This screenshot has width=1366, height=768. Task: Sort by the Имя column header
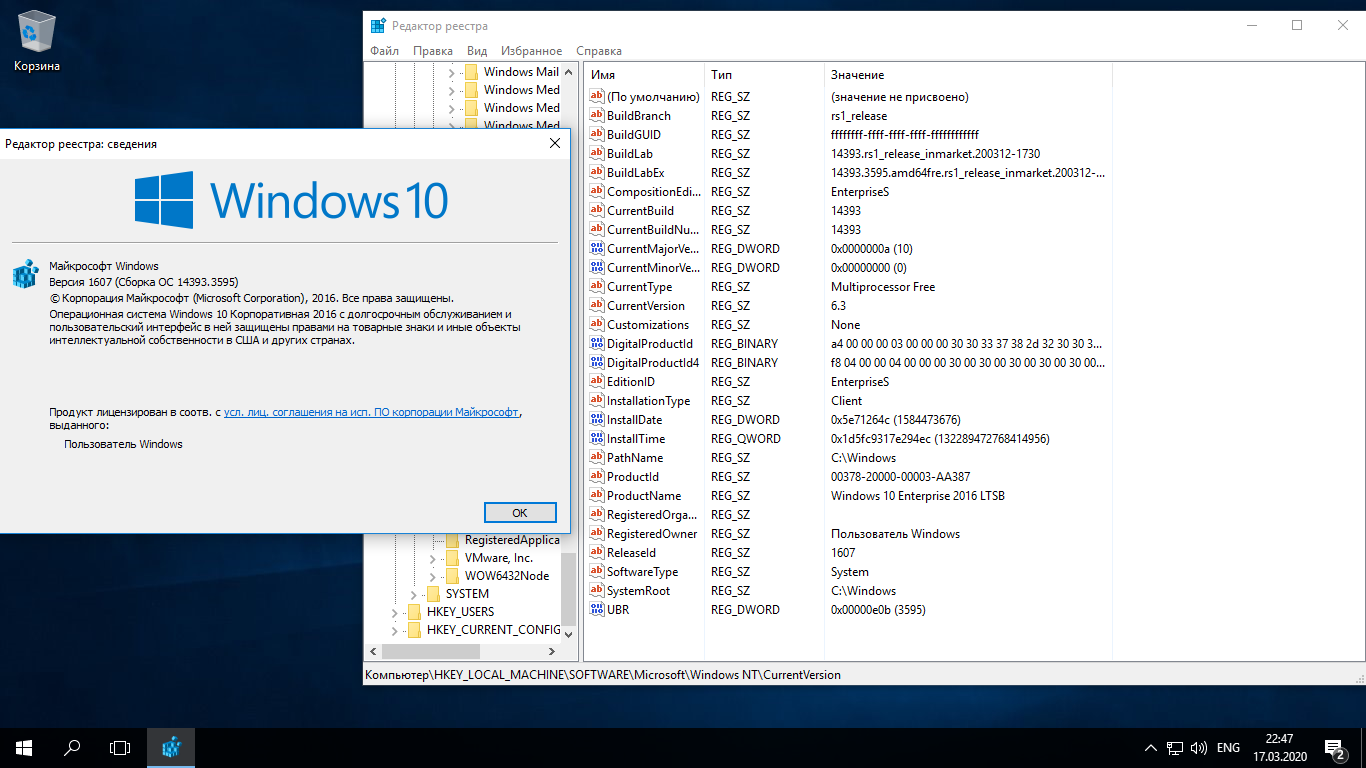644,75
